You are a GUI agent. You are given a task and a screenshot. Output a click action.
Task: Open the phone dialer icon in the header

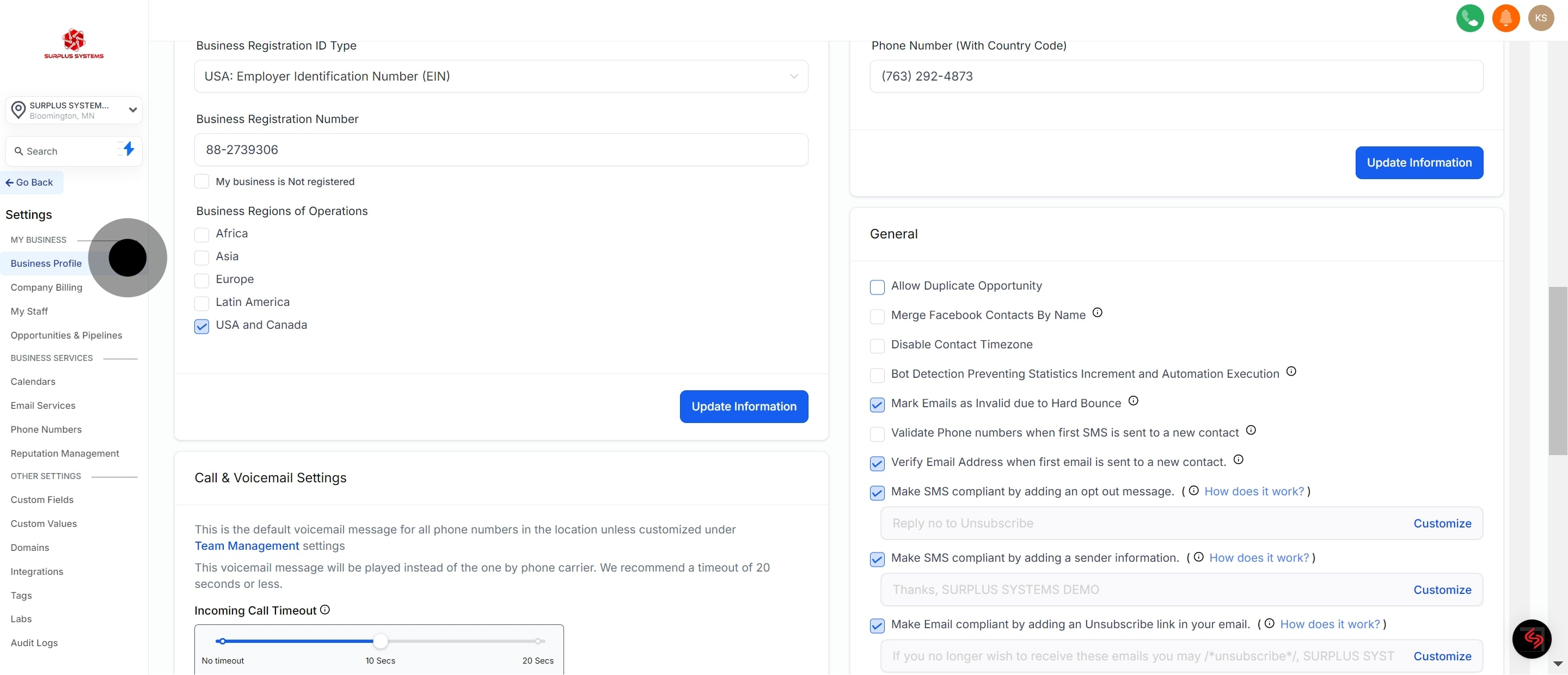pos(1470,17)
